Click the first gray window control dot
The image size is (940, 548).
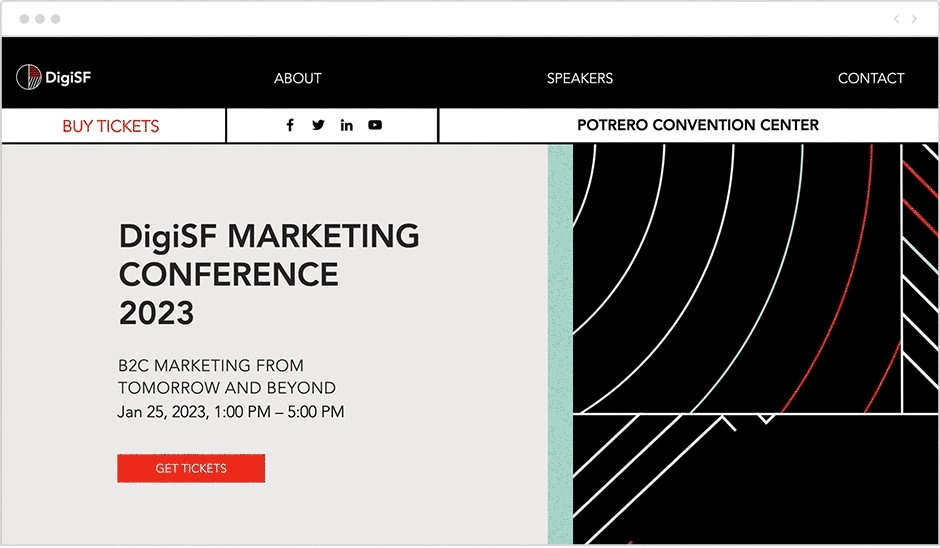(25, 19)
